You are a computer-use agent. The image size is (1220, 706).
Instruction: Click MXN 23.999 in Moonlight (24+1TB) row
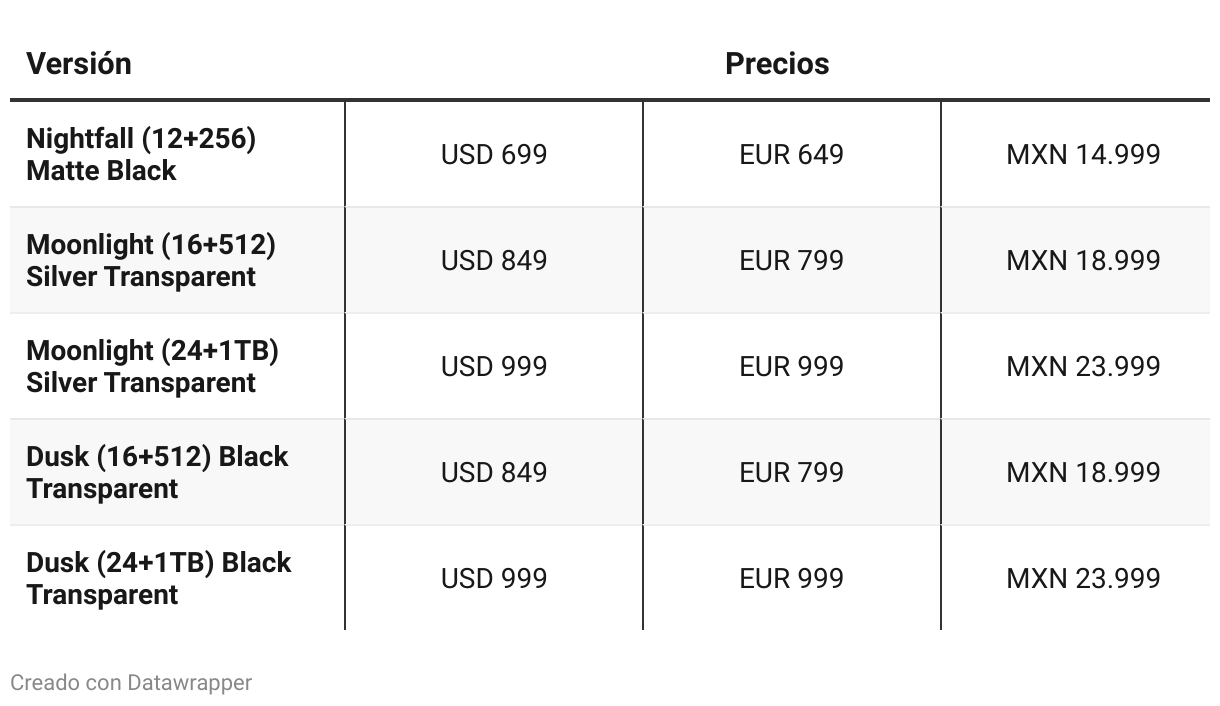(1083, 366)
